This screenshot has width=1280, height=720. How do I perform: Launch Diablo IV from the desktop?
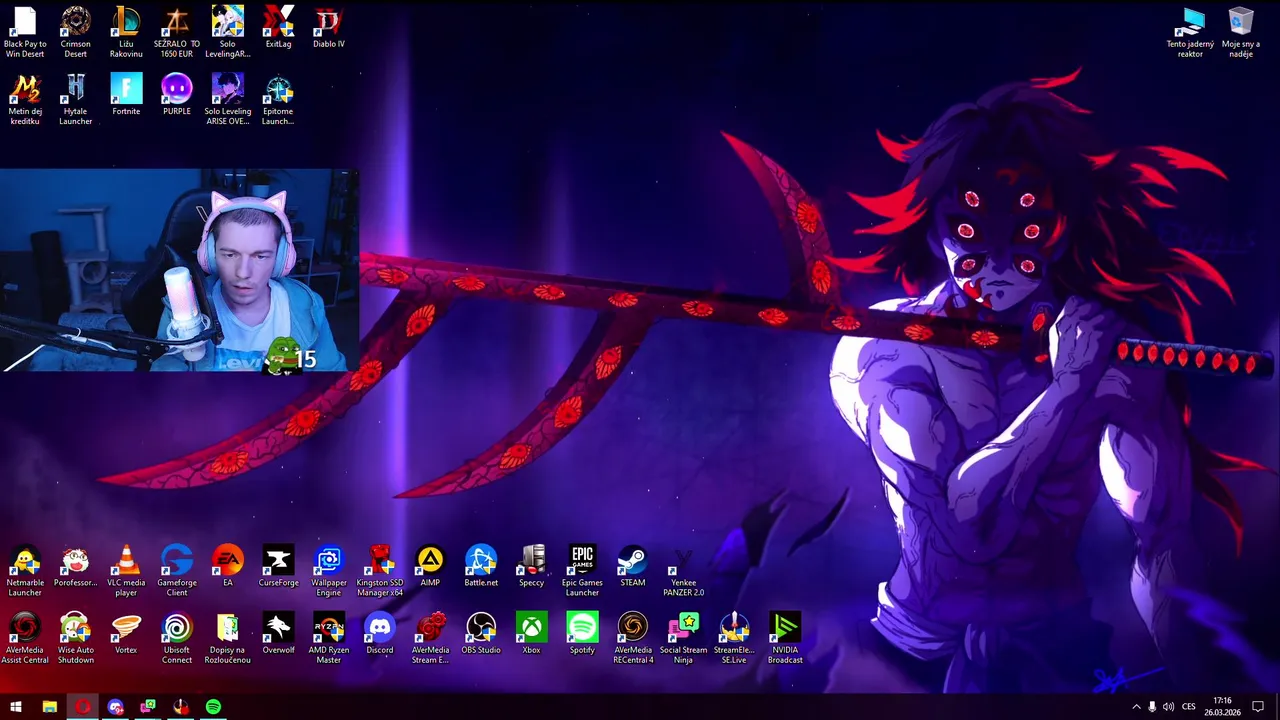[329, 27]
